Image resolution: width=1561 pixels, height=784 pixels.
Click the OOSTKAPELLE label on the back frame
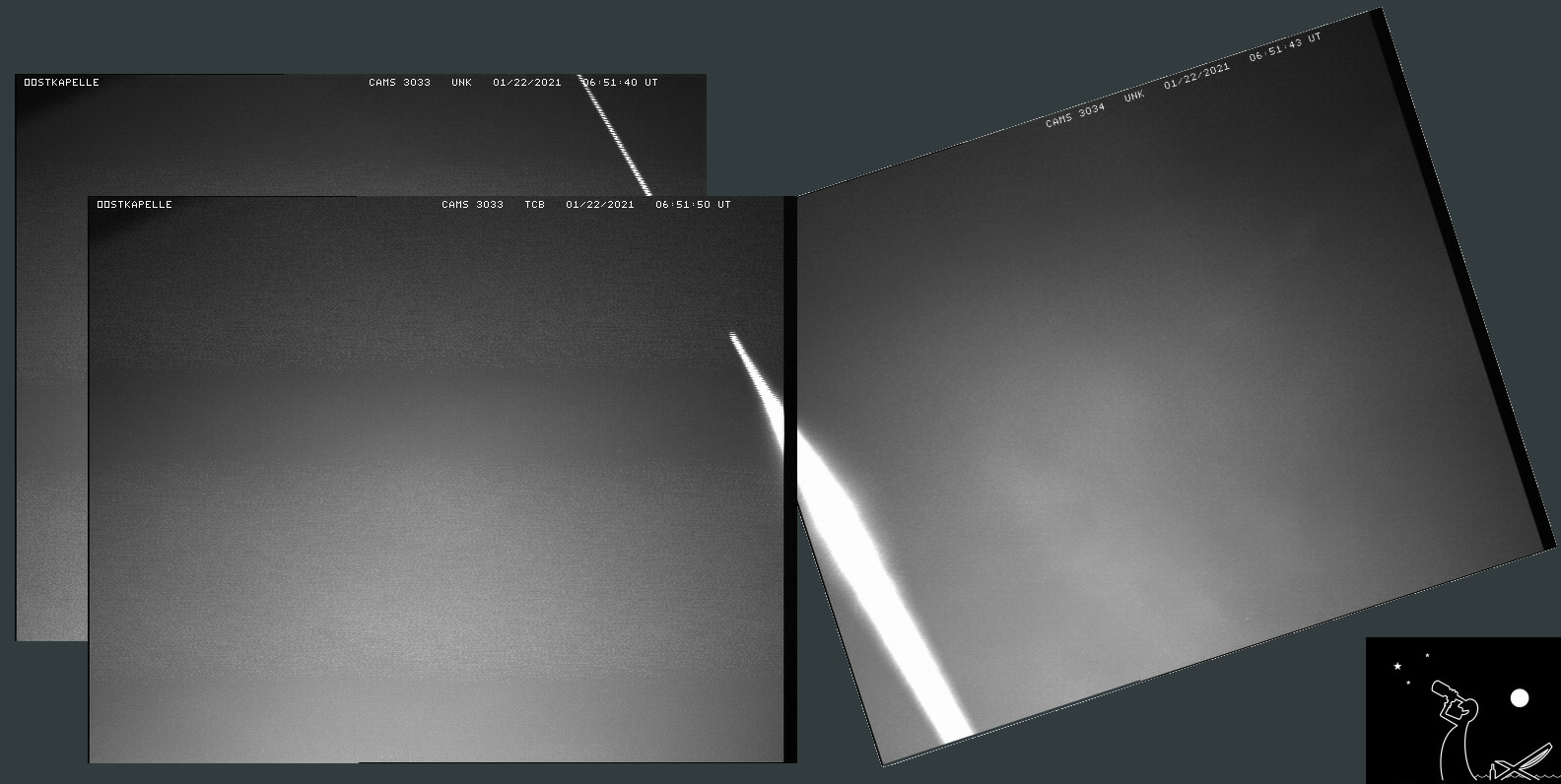(x=61, y=83)
